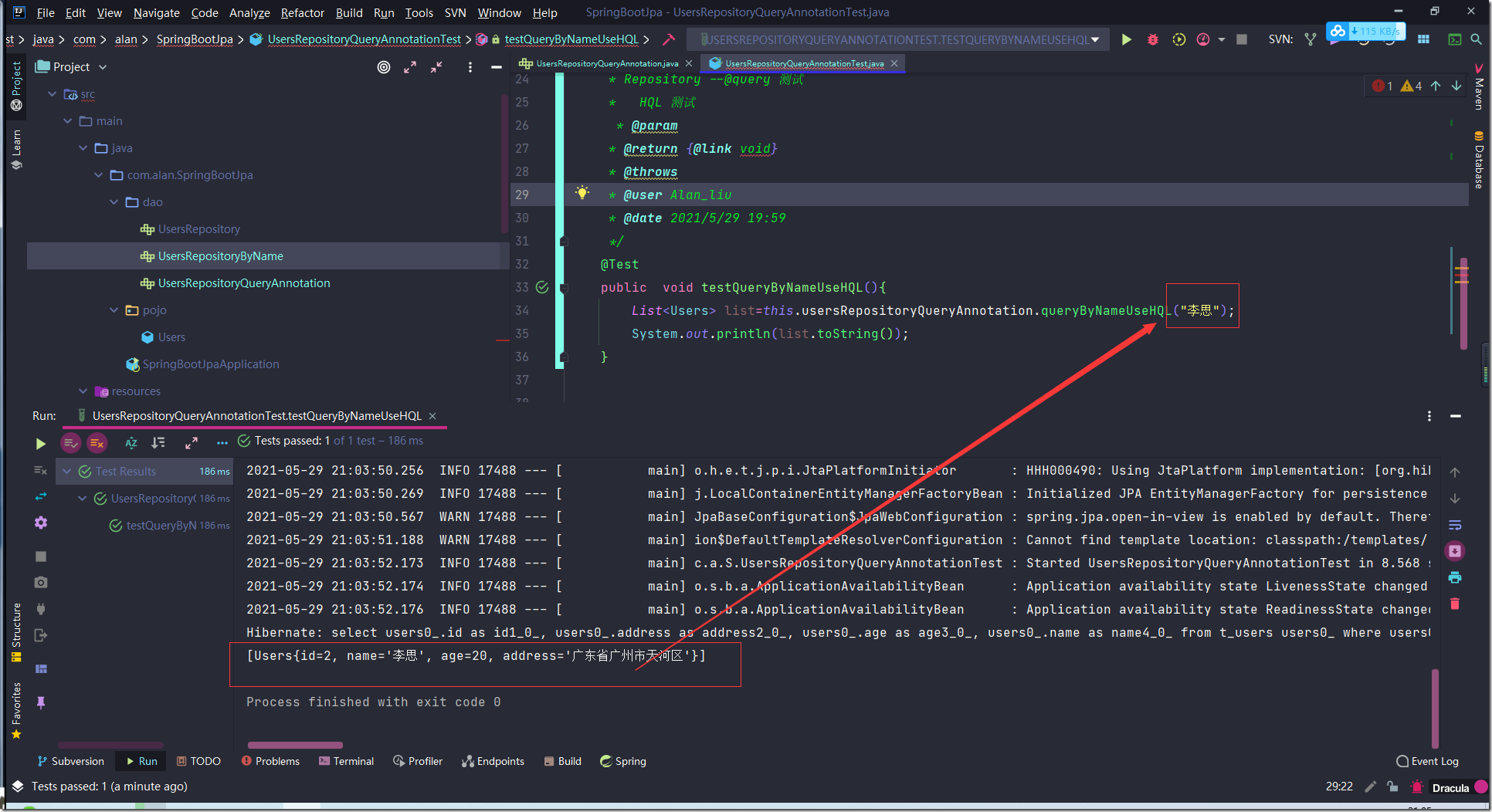Viewport: 1492px width, 812px height.
Task: Expand all in Project panel
Action: pyautogui.click(x=410, y=67)
